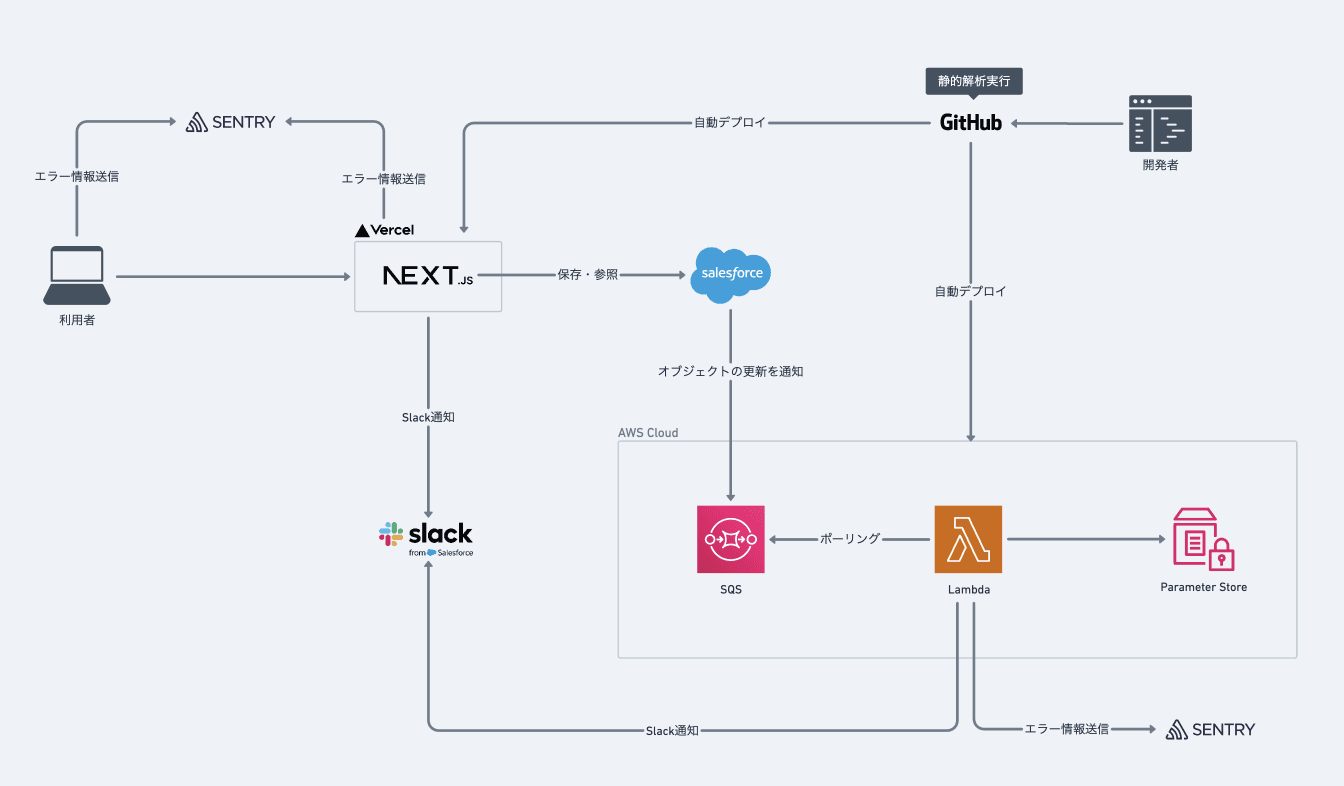Click the ポーリング arrow label
1344x786 pixels.
[850, 539]
